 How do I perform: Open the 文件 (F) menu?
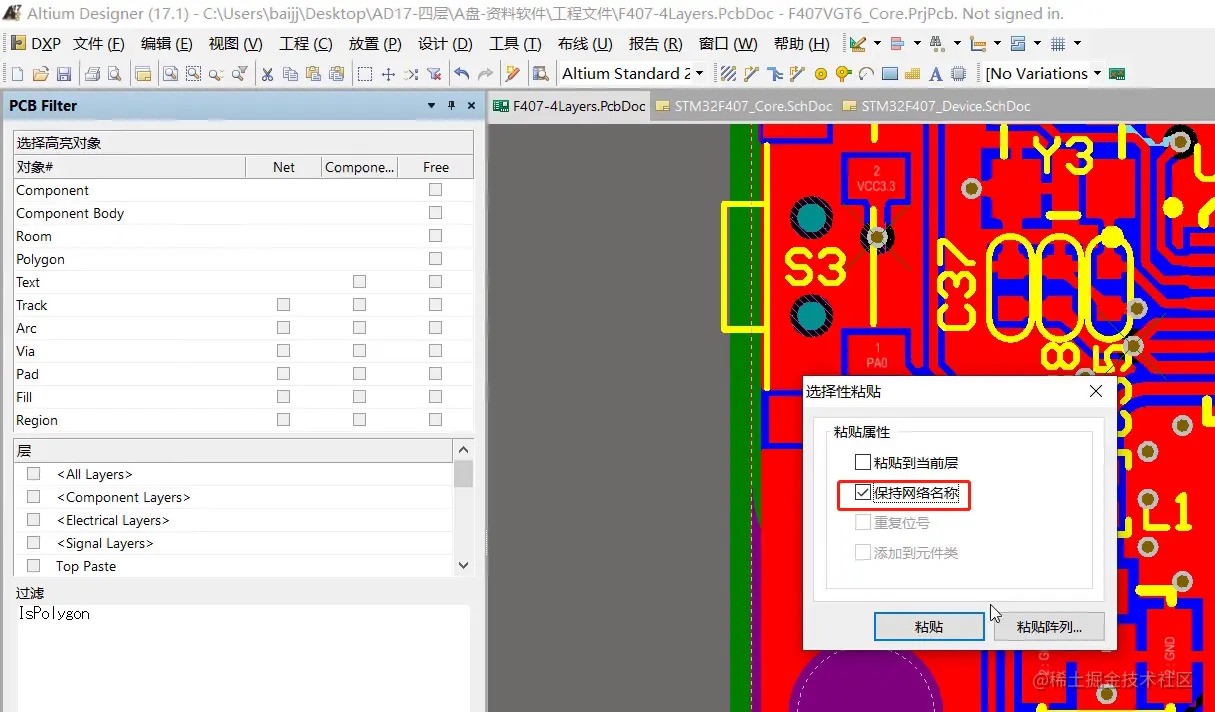(x=99, y=44)
